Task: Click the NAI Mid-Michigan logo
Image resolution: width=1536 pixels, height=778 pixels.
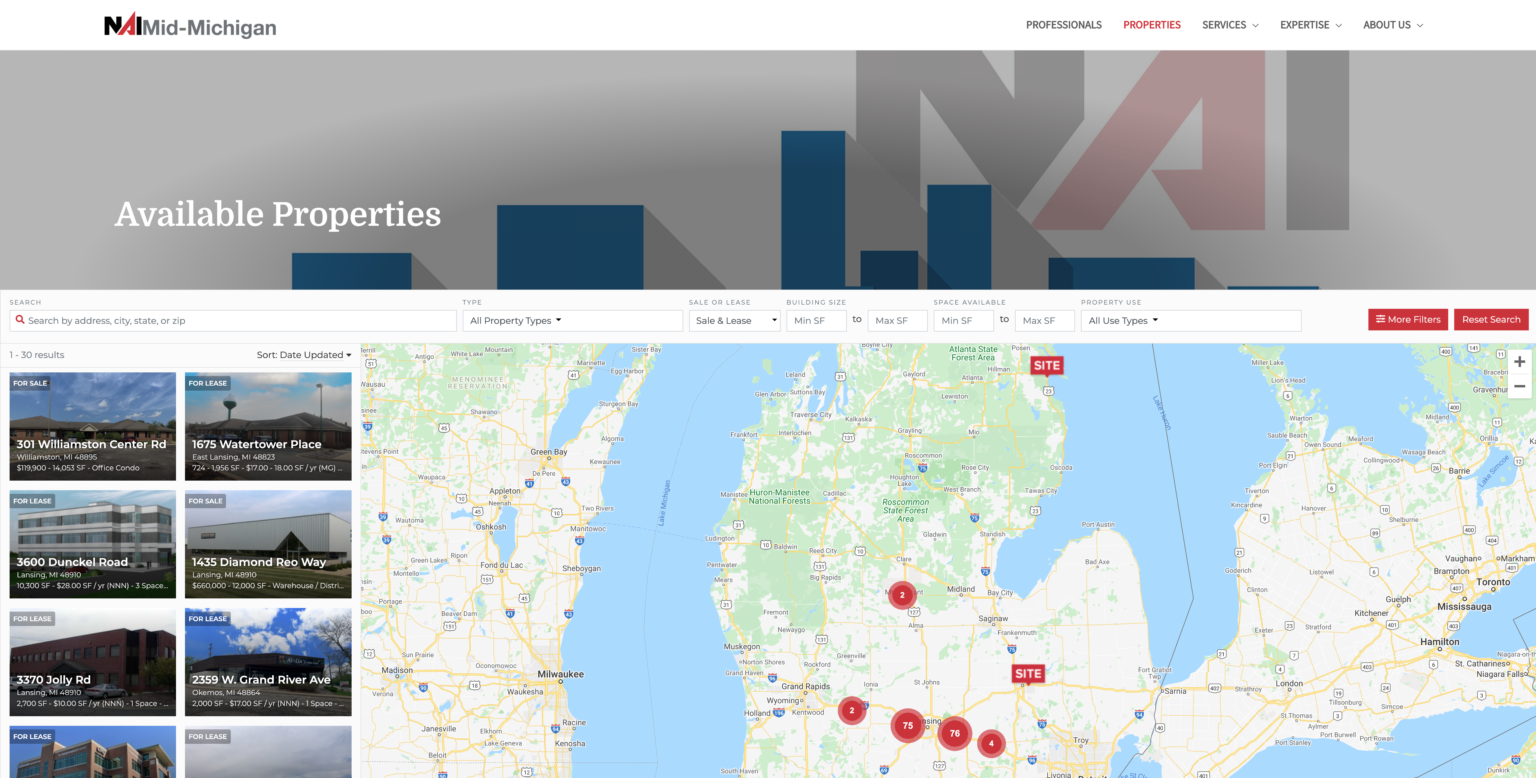Action: click(190, 26)
